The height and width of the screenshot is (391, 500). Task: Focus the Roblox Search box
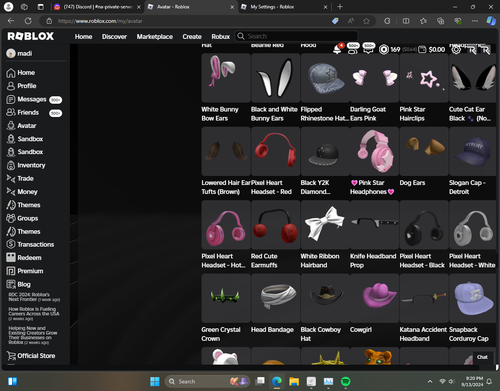pos(296,36)
